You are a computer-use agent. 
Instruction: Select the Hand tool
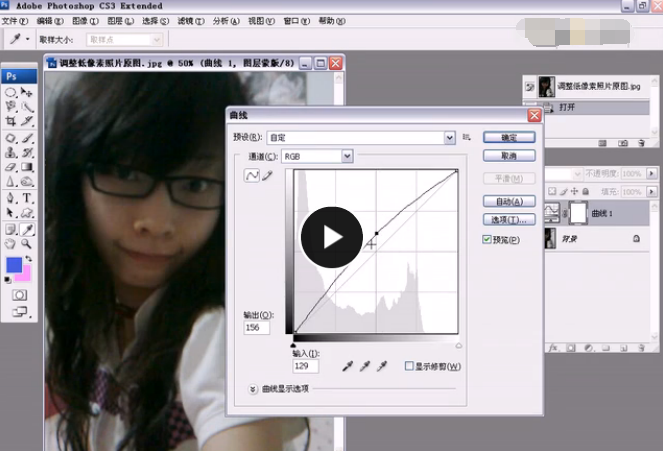pyautogui.click(x=11, y=244)
